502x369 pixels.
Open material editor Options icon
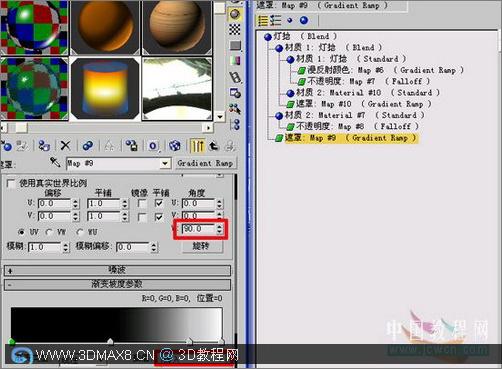tap(235, 93)
